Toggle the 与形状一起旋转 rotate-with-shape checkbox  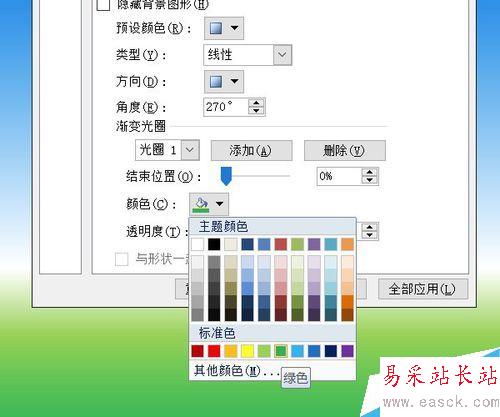coord(121,259)
